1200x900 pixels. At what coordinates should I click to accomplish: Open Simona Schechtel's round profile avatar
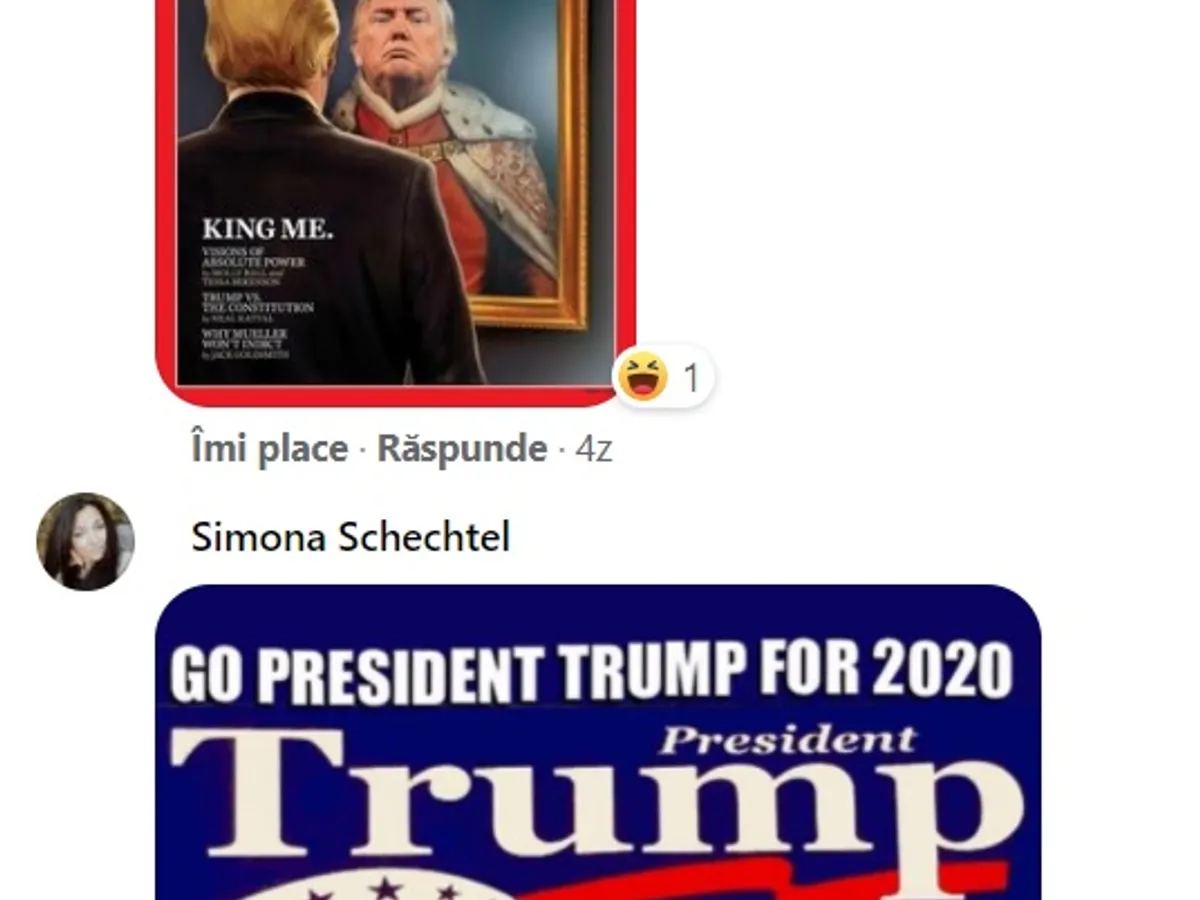coord(85,541)
